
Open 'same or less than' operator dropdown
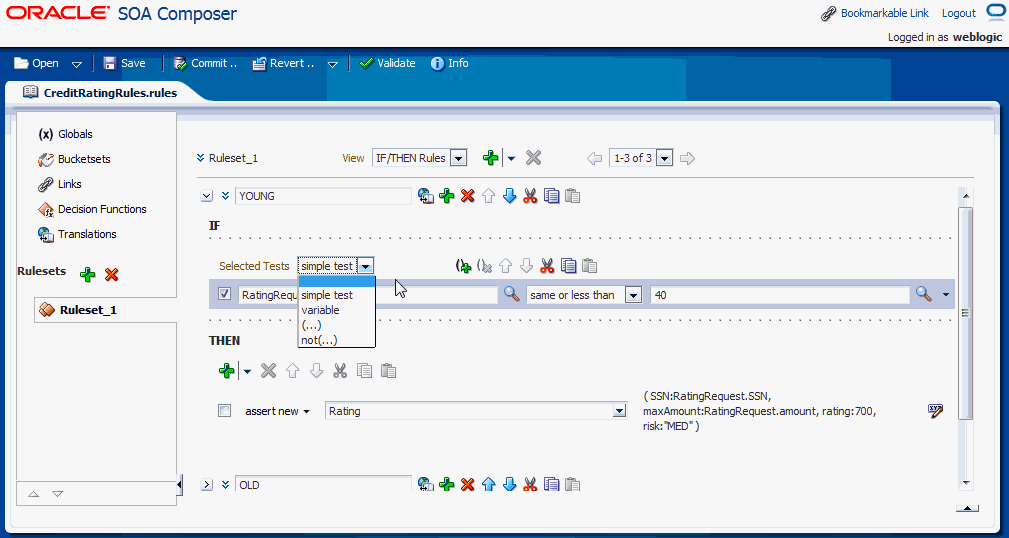(634, 295)
